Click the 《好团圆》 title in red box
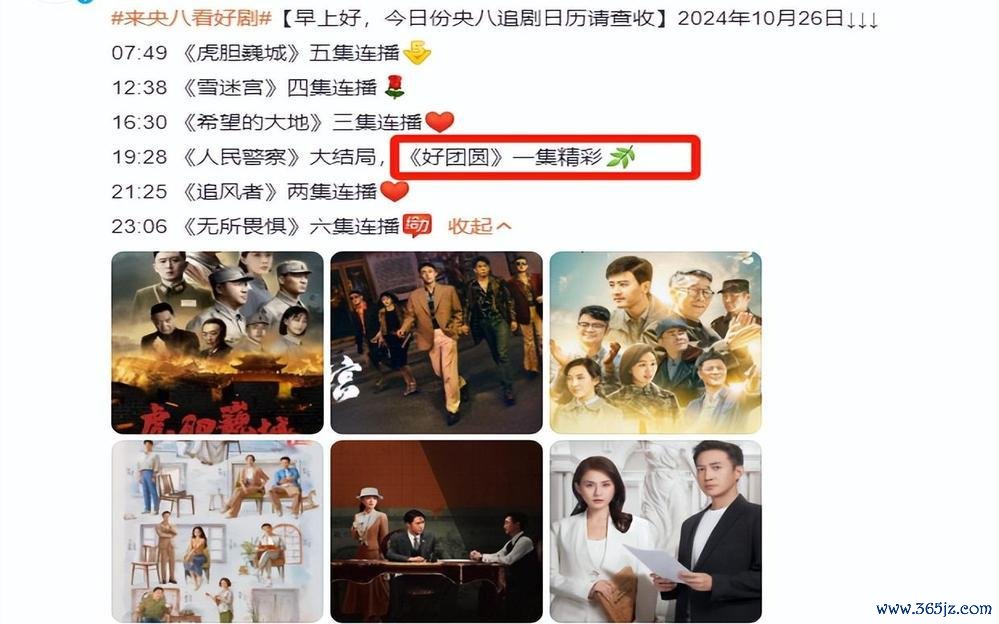 click(456, 157)
